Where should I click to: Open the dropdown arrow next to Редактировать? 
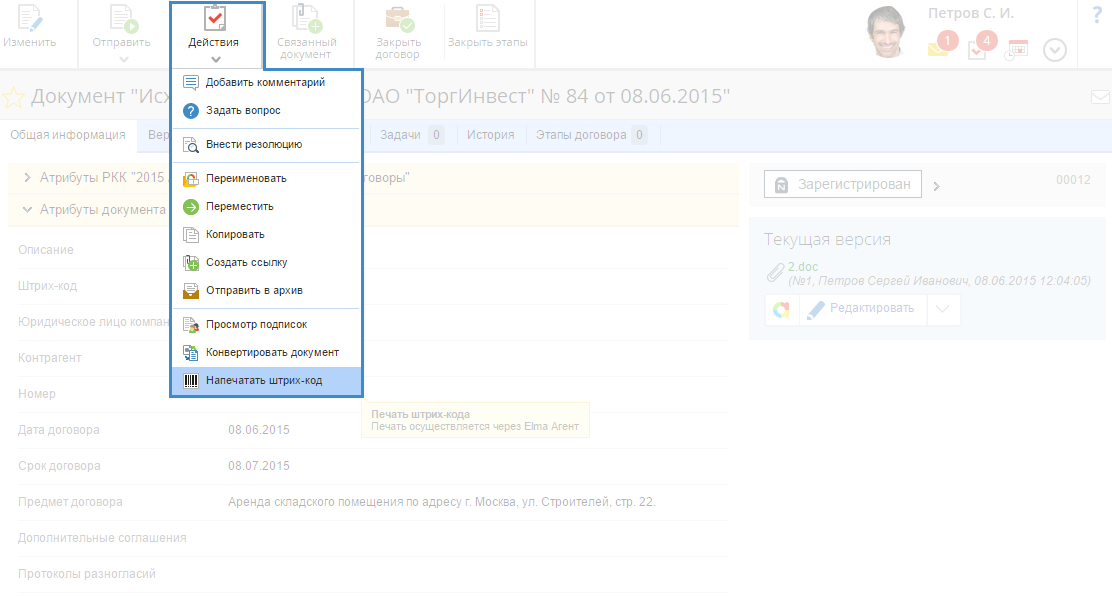(x=943, y=309)
